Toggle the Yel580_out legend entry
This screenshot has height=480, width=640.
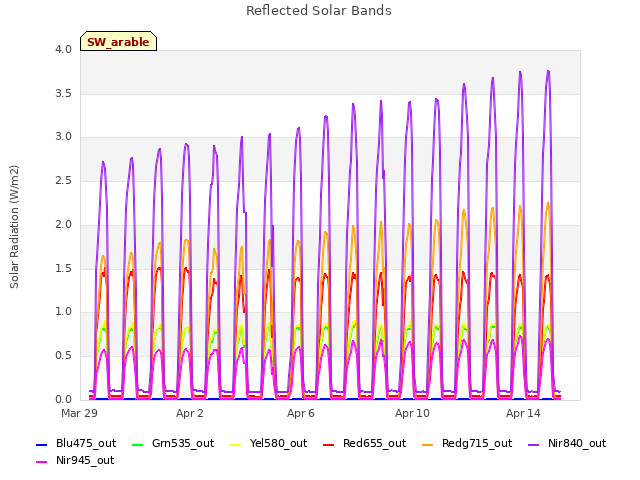(269, 444)
